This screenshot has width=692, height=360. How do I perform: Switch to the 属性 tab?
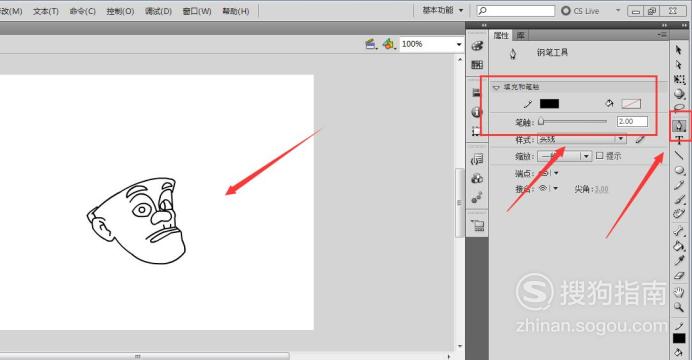pyautogui.click(x=501, y=35)
